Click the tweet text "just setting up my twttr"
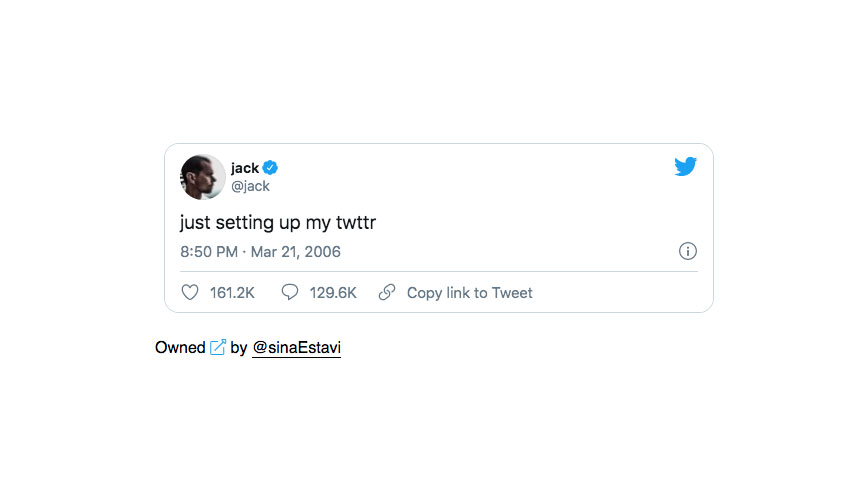Screen dimensions: 850x500 (x=278, y=222)
